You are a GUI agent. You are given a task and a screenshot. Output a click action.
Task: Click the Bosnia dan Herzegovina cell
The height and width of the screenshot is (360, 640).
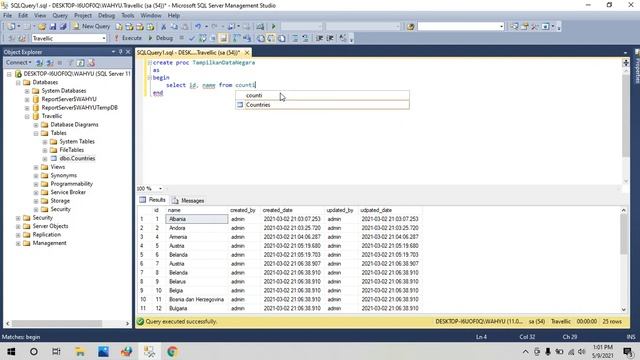(197, 300)
